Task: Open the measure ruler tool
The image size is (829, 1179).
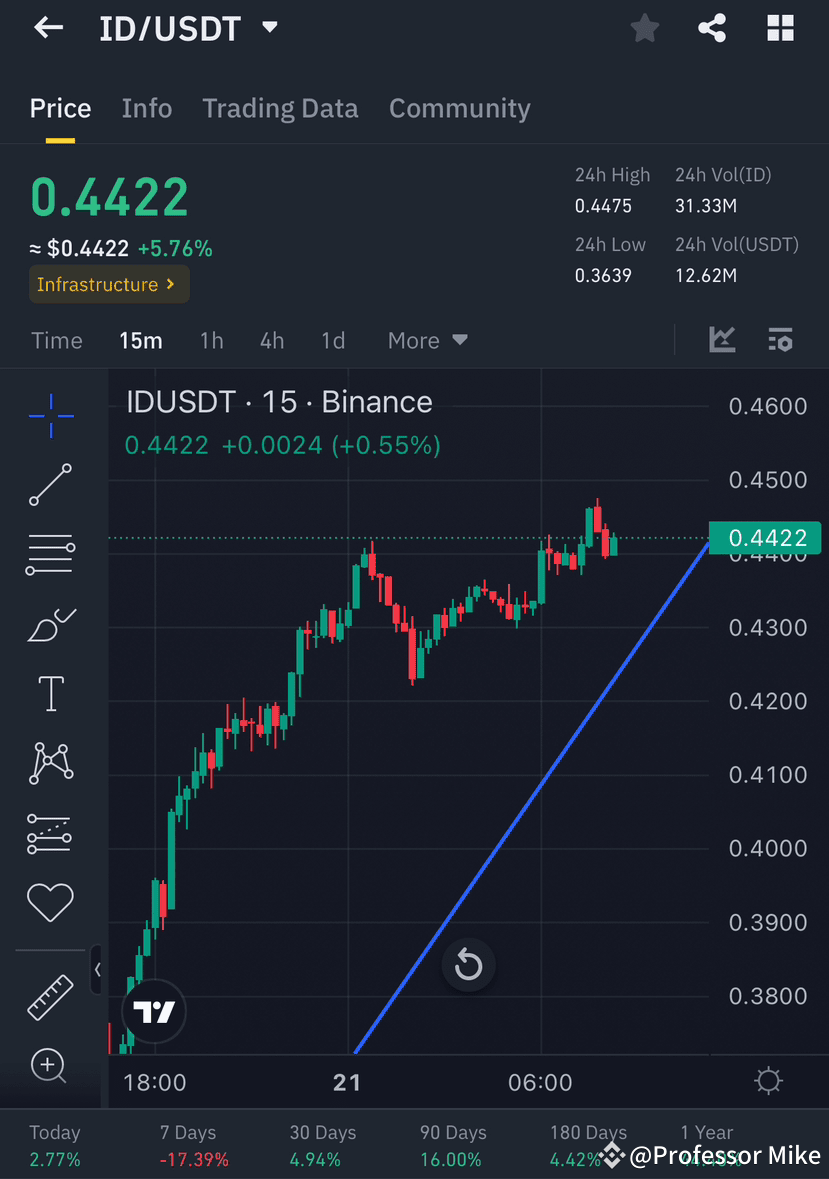Action: point(50,996)
